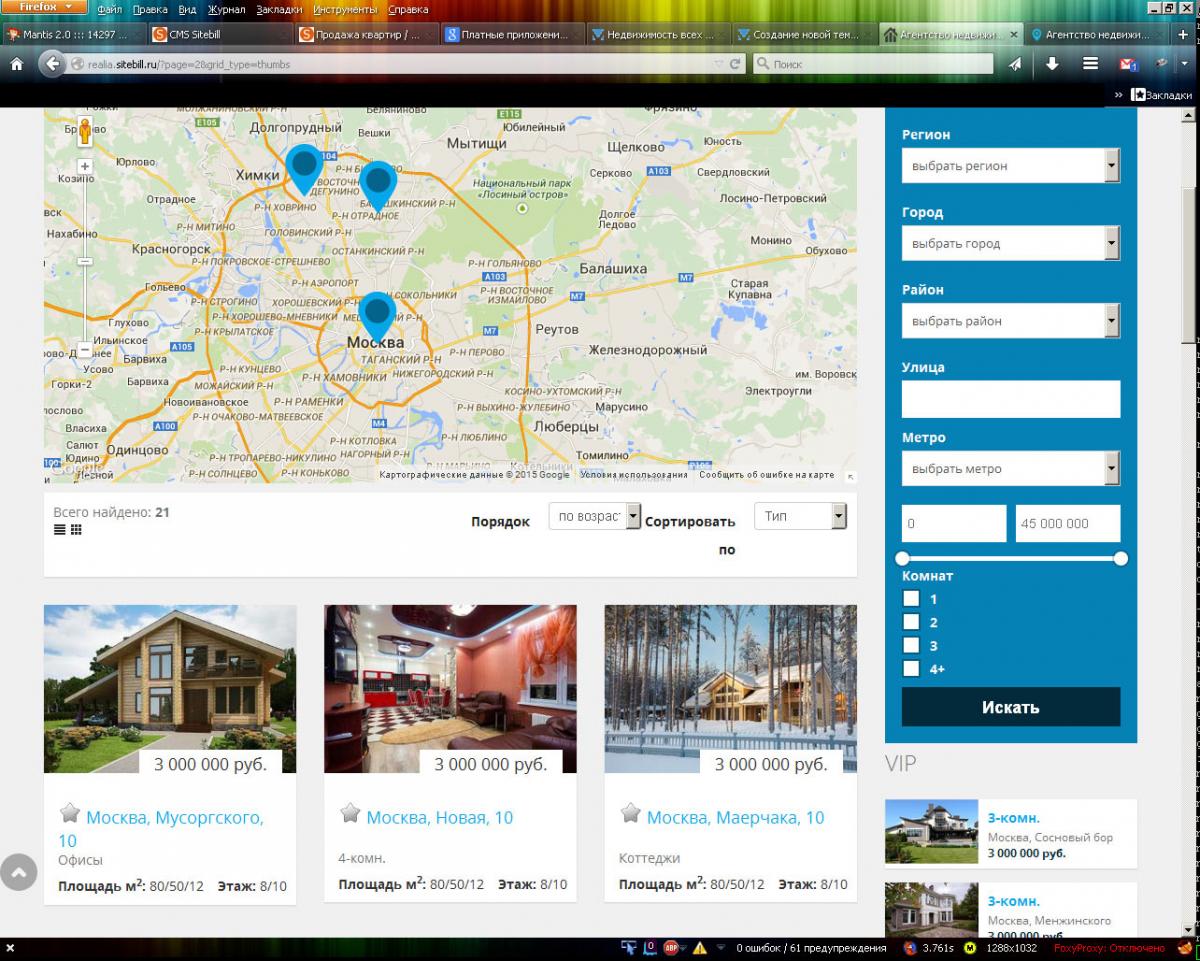Open the Файл menu
This screenshot has height=961, width=1200.
pos(110,9)
